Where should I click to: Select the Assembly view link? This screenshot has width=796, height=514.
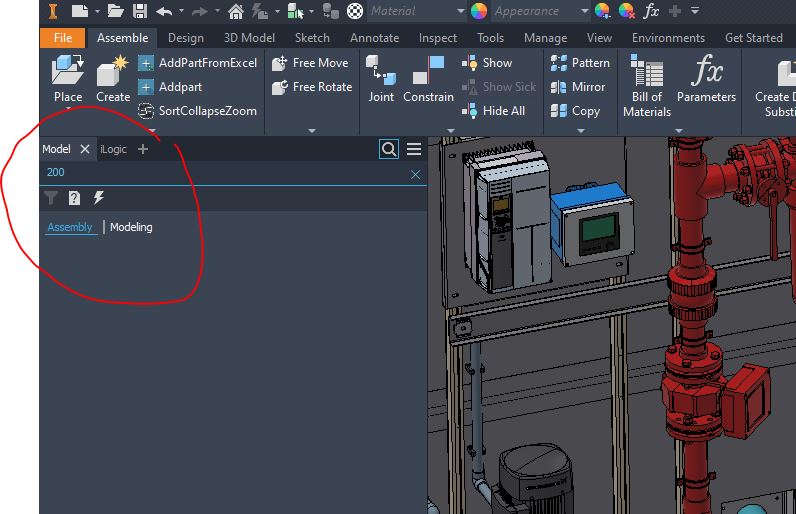point(70,227)
